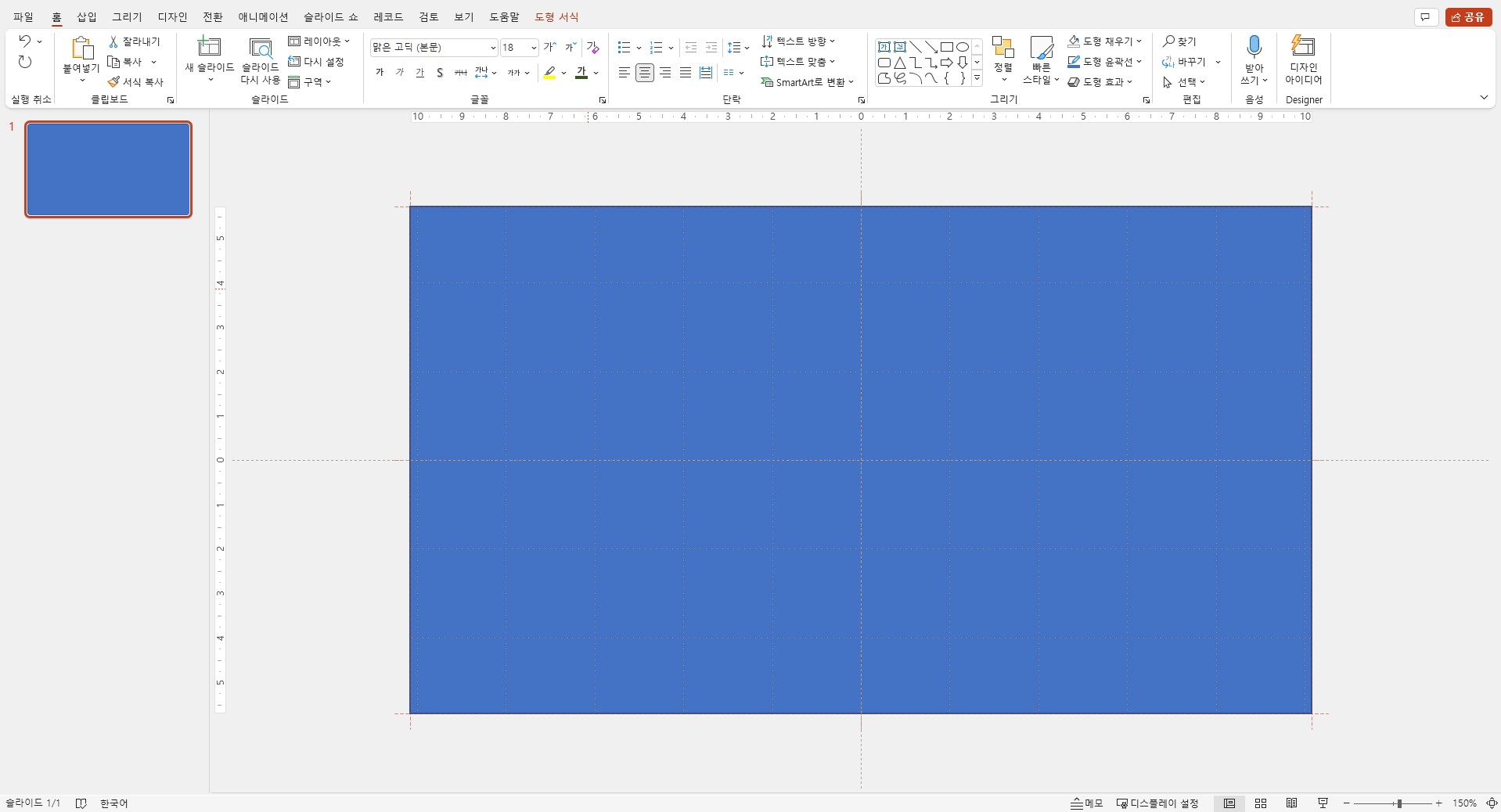Image resolution: width=1501 pixels, height=812 pixels.
Task: Open 텍스트 맞춤 text align dropdown
Action: tap(798, 62)
